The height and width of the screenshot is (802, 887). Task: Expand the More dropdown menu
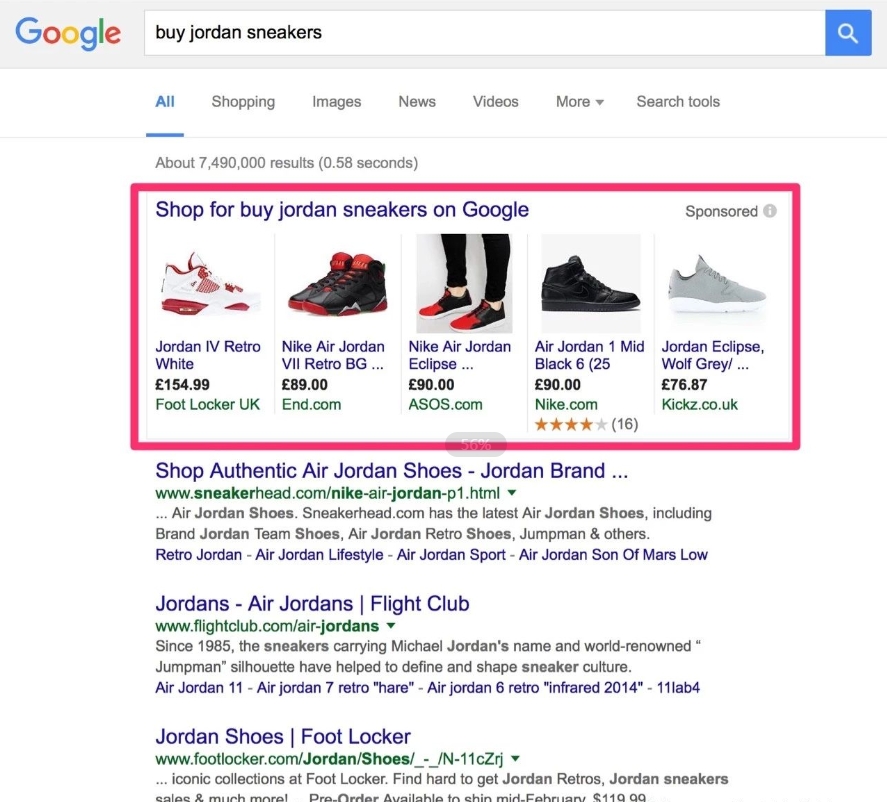[x=580, y=102]
